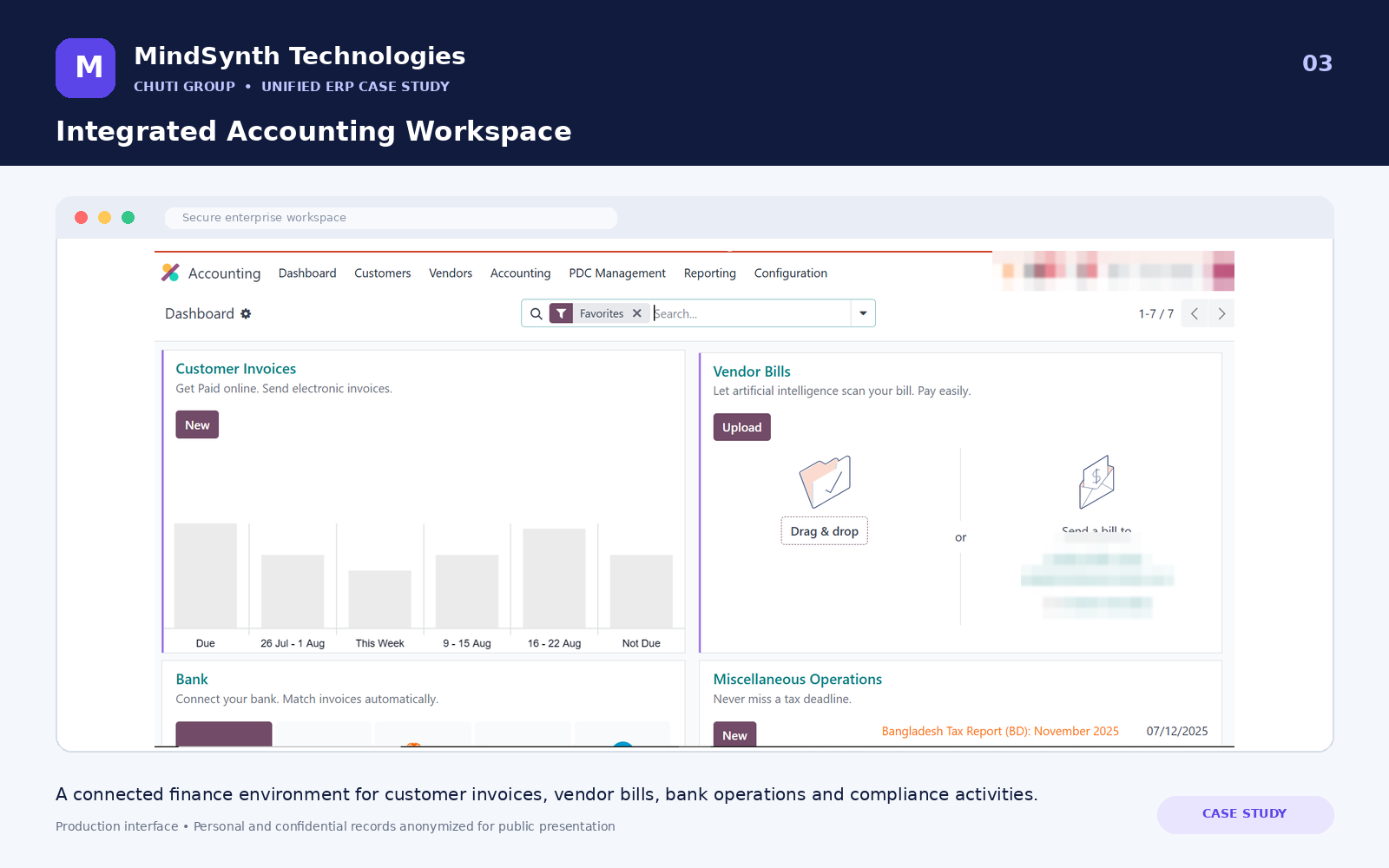The width and height of the screenshot is (1389, 868).
Task: Click the Accounting app logo icon
Action: pos(170,273)
